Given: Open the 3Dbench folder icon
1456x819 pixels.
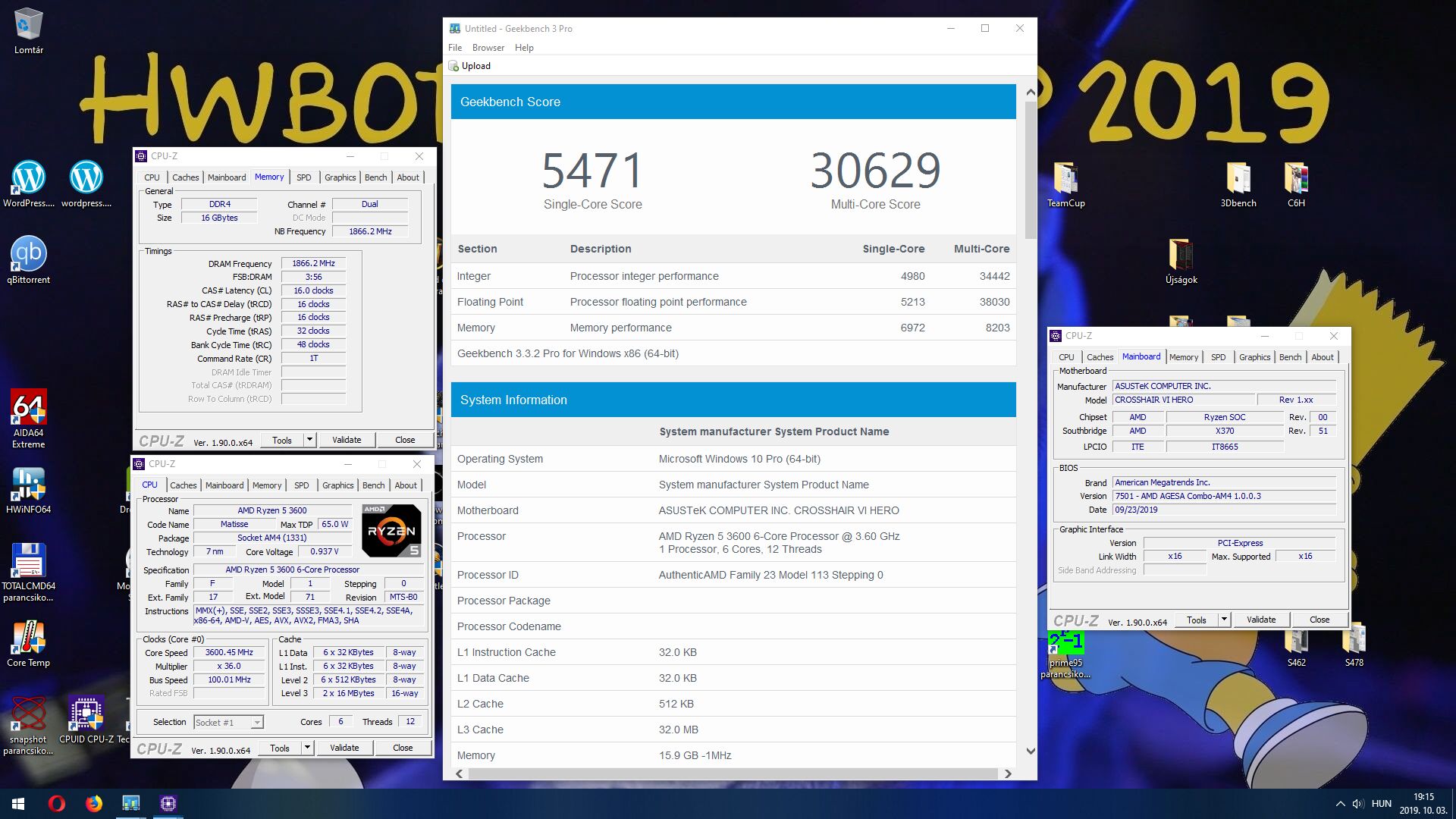Looking at the screenshot, I should coord(1238,184).
